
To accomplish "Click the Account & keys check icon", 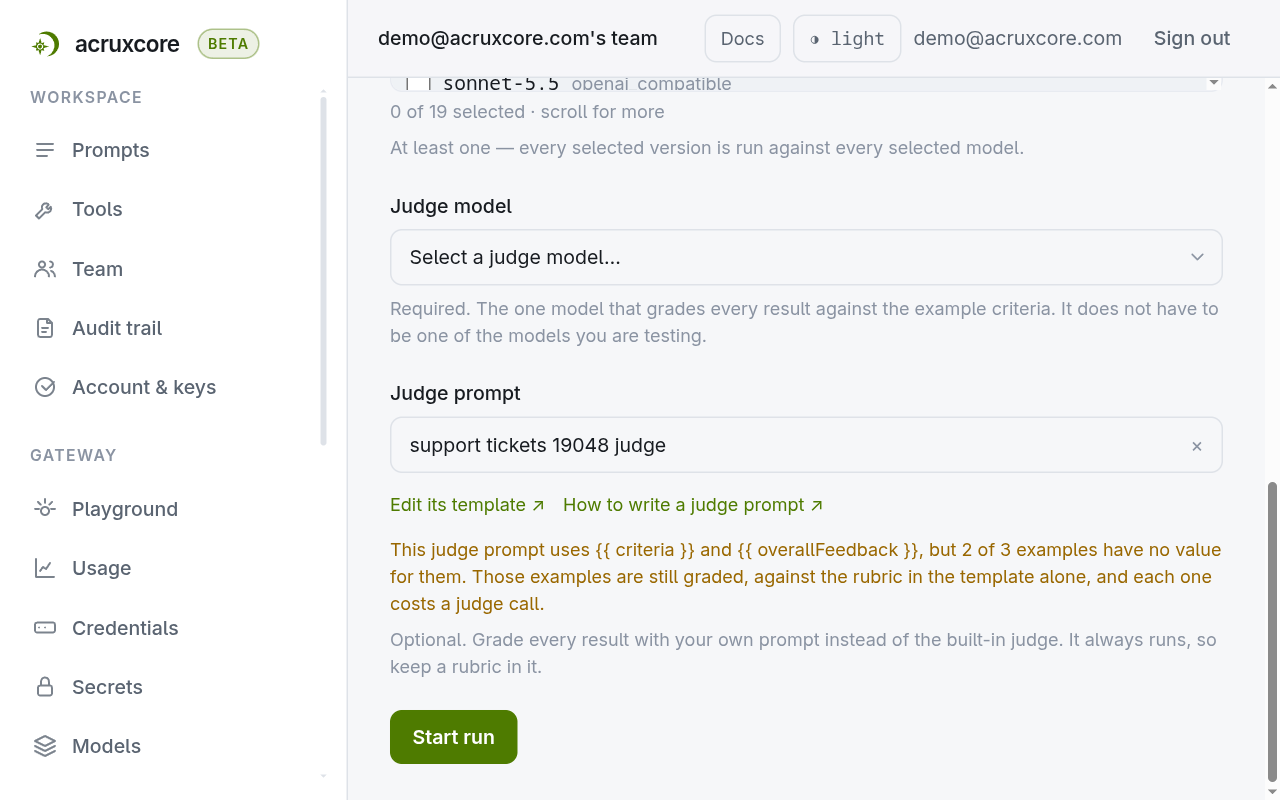I will (45, 387).
